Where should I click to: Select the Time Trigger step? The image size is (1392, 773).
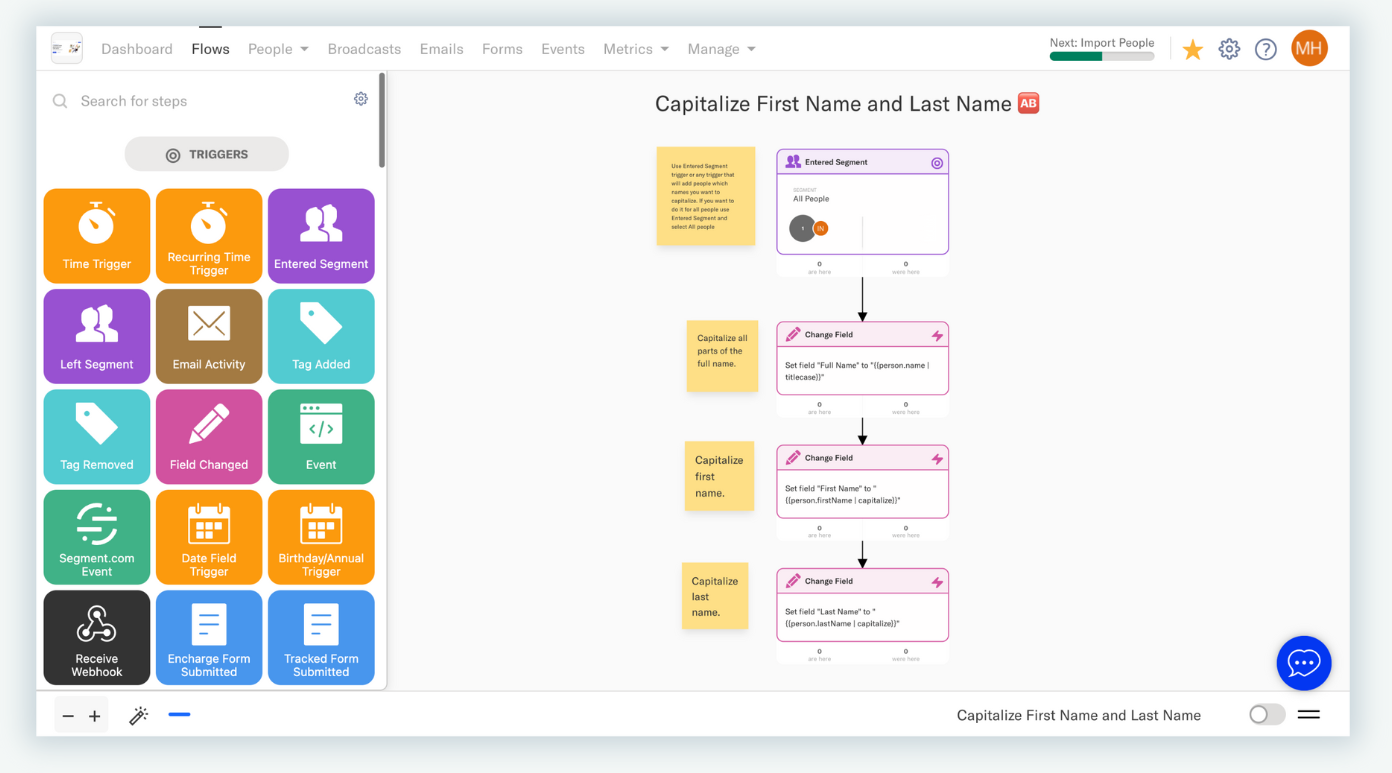coord(96,236)
